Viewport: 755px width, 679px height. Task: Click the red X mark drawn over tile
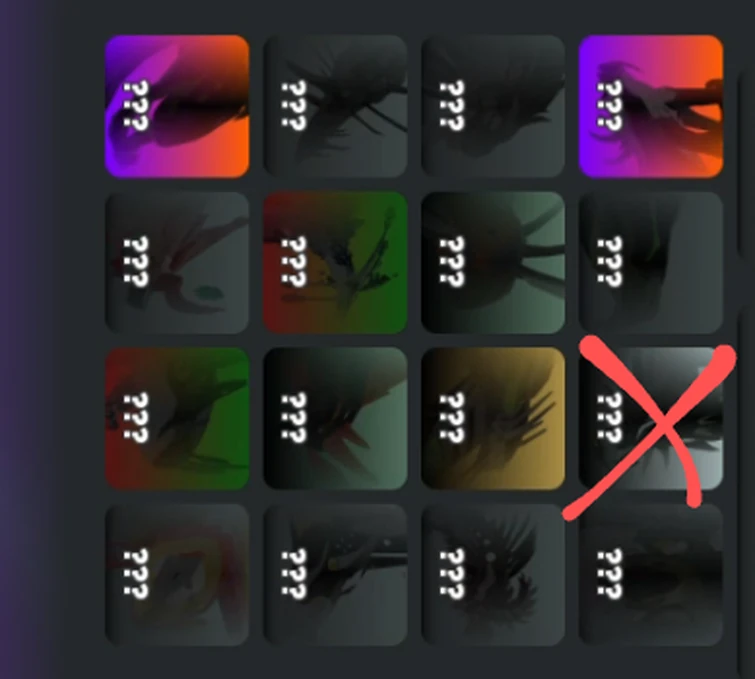649,429
